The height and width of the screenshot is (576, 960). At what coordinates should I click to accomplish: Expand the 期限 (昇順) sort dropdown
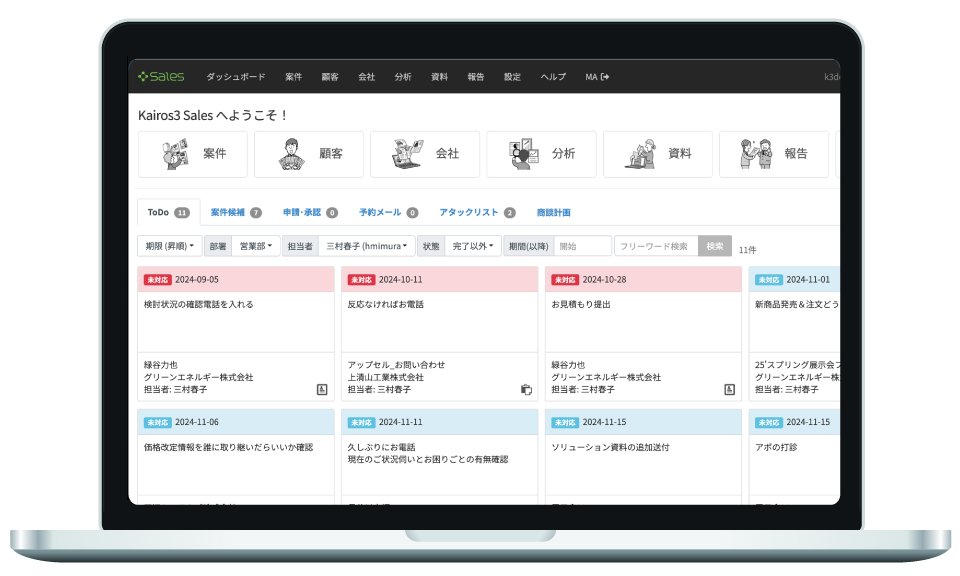tap(169, 246)
